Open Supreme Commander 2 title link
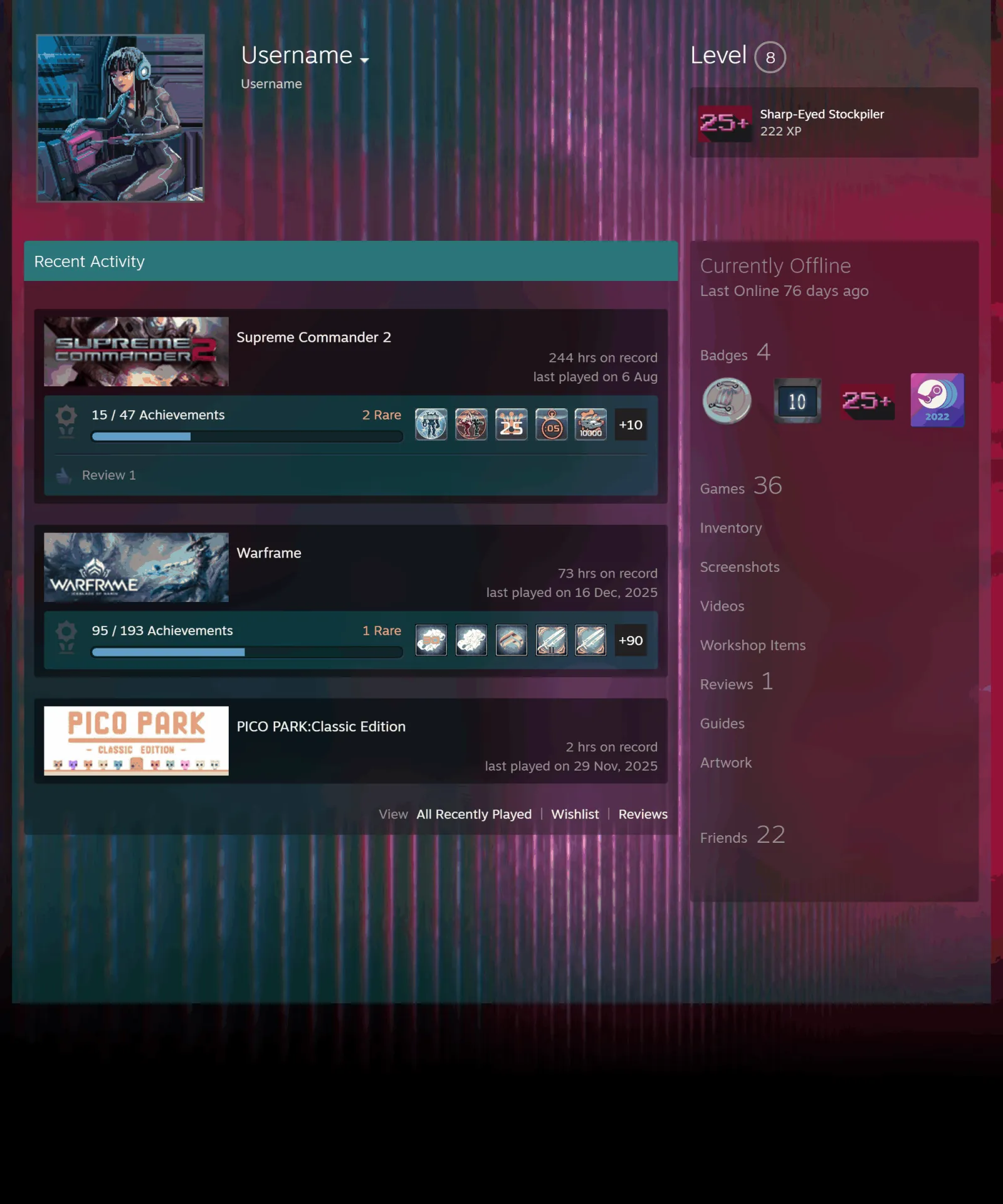Image resolution: width=1003 pixels, height=1204 pixels. tap(313, 337)
